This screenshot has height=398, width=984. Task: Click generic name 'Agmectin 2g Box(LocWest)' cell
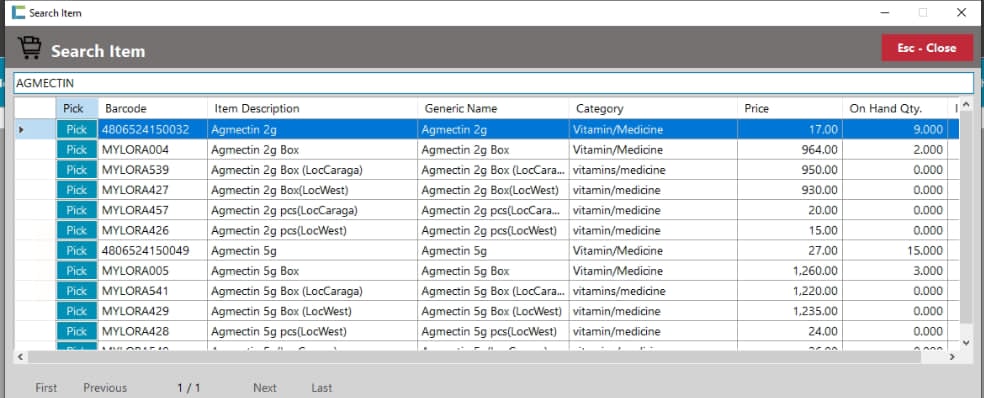coord(493,190)
